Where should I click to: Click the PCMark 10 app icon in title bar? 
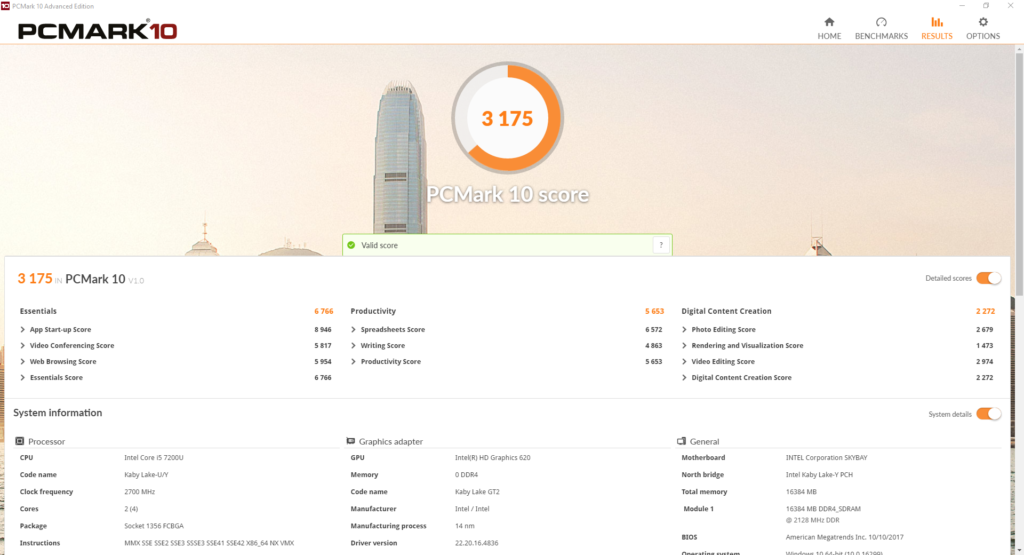pos(5,6)
